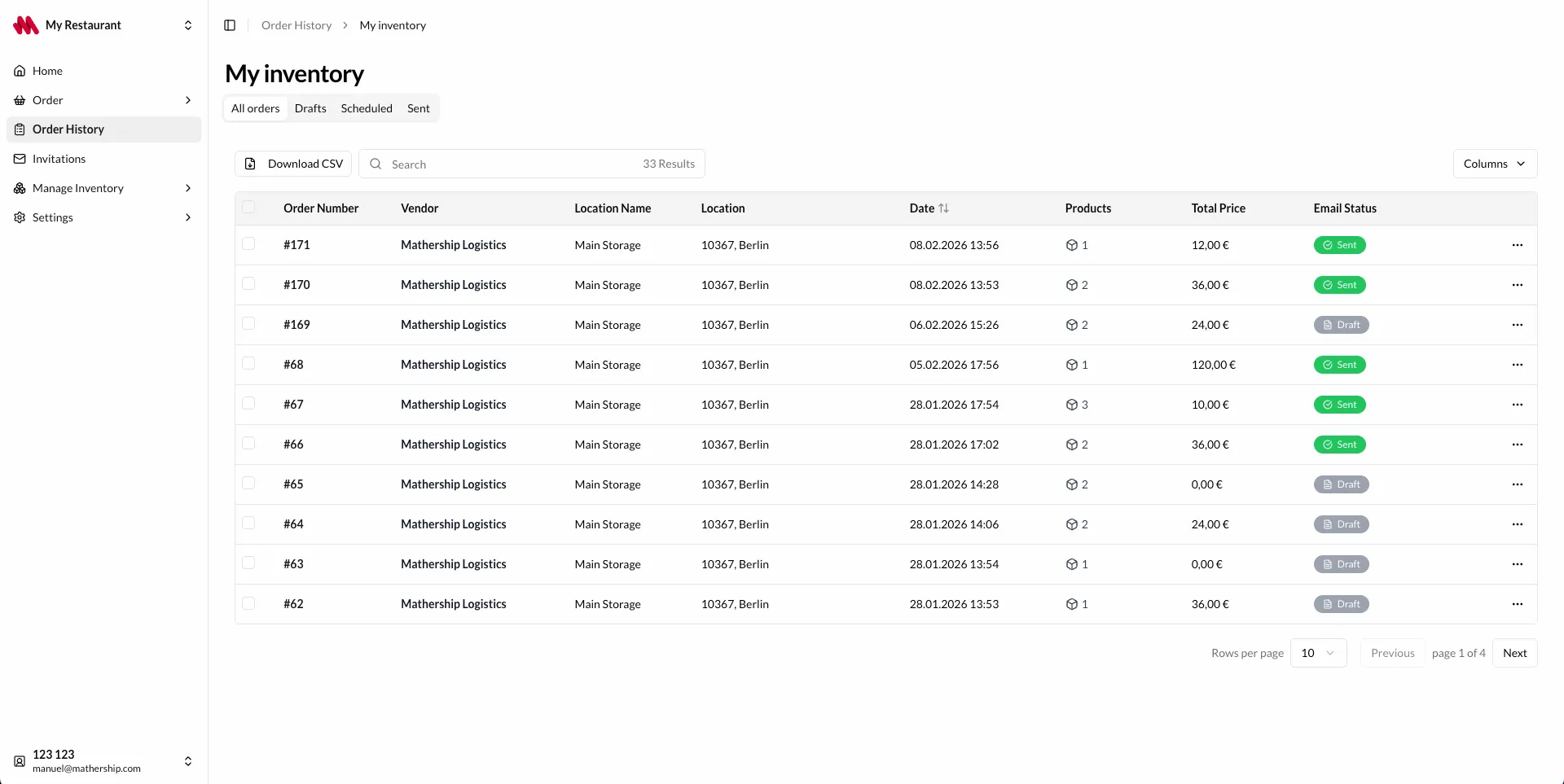
Task: Open user account menu for manuel@mathership.com
Action: [x=103, y=761]
